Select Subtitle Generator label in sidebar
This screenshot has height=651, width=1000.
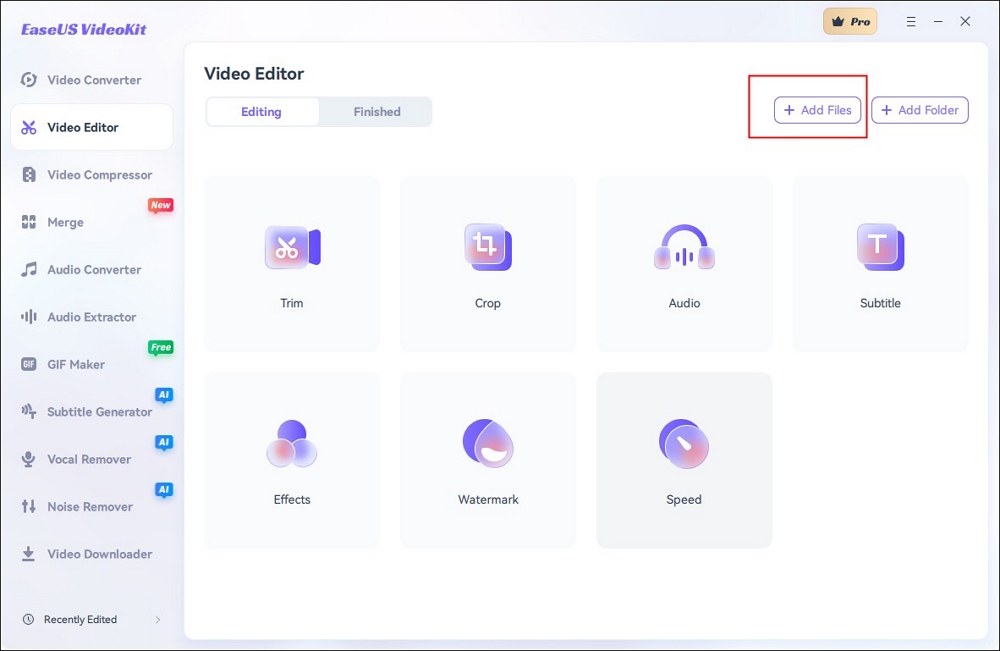(99, 412)
